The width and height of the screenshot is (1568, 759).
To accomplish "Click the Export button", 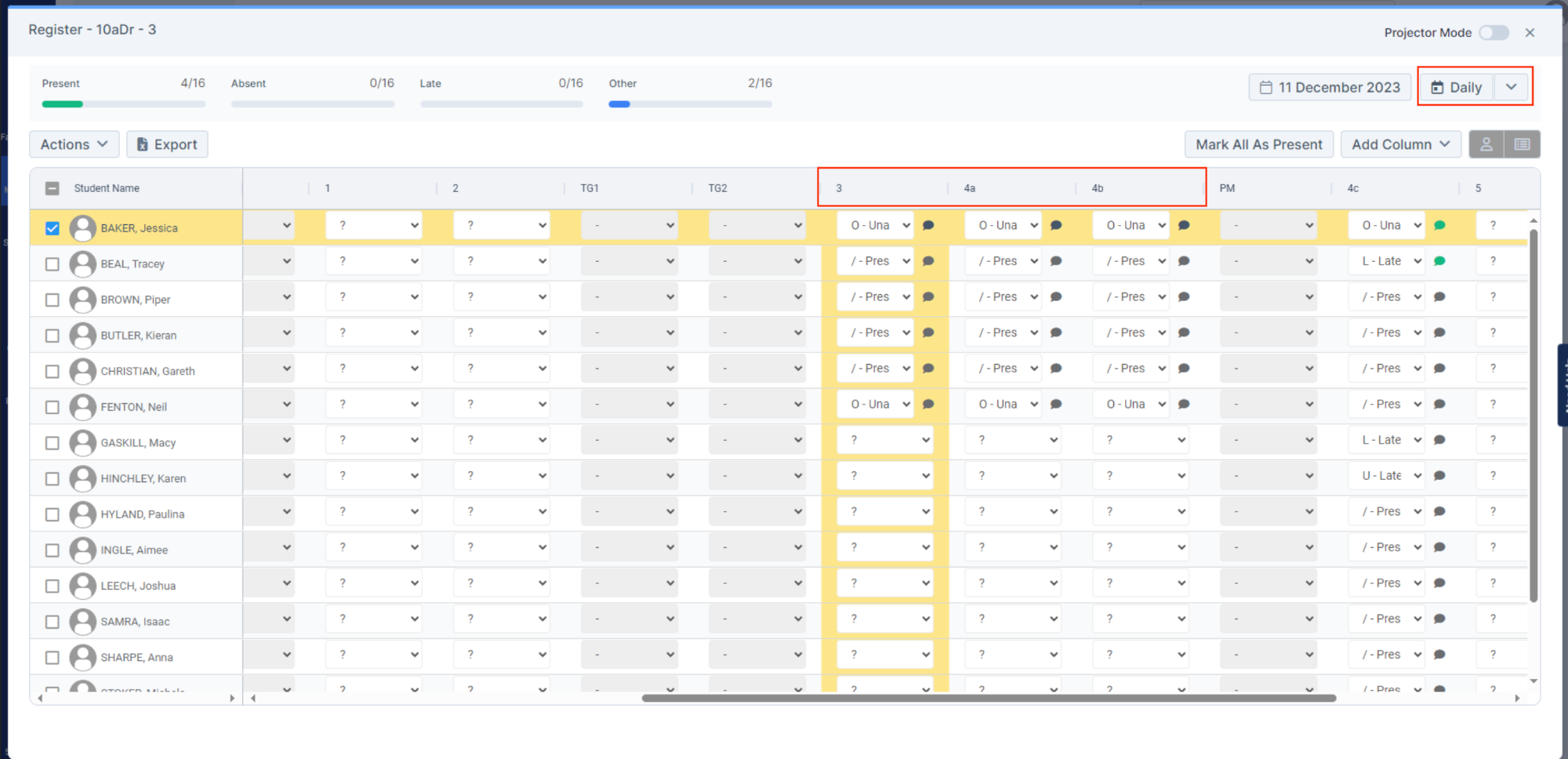I will click(167, 143).
